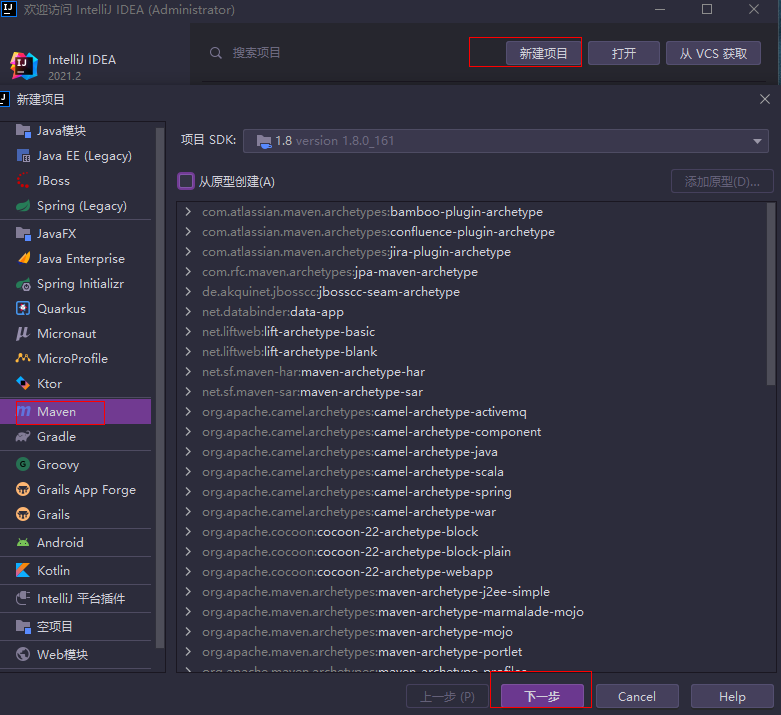Screen dimensions: 781x715
Task: Open the 项目 SDK dropdown
Action: click(506, 141)
